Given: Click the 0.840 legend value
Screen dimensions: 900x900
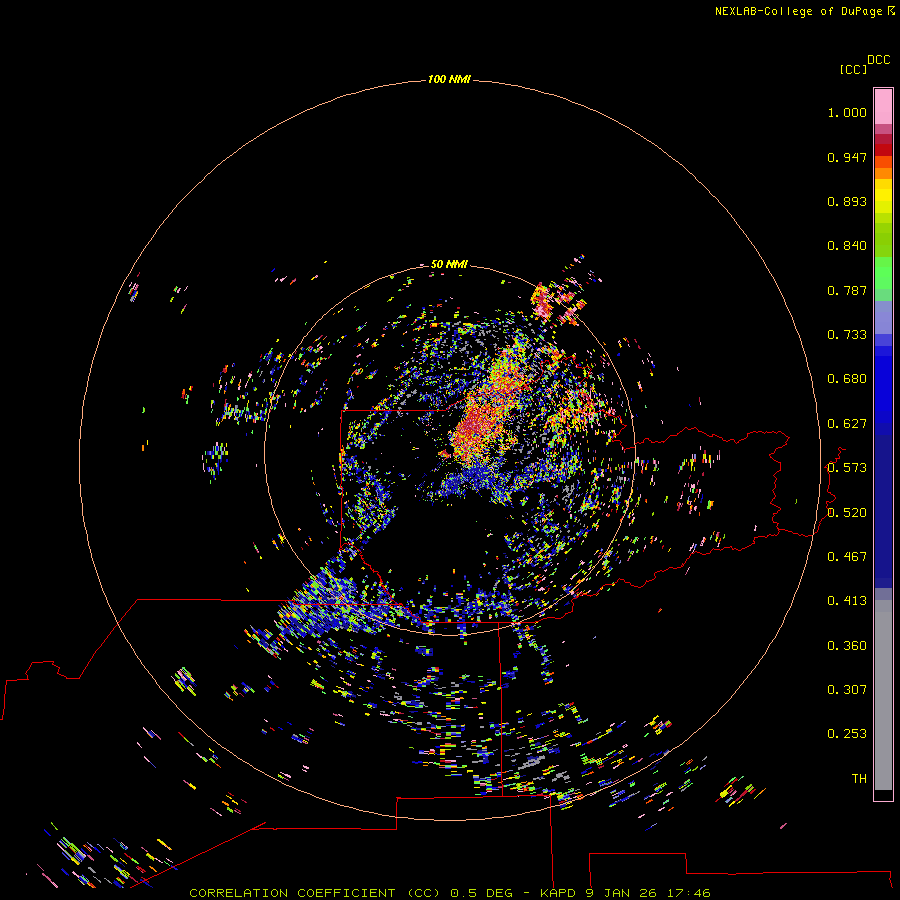Looking at the screenshot, I should coord(847,246).
